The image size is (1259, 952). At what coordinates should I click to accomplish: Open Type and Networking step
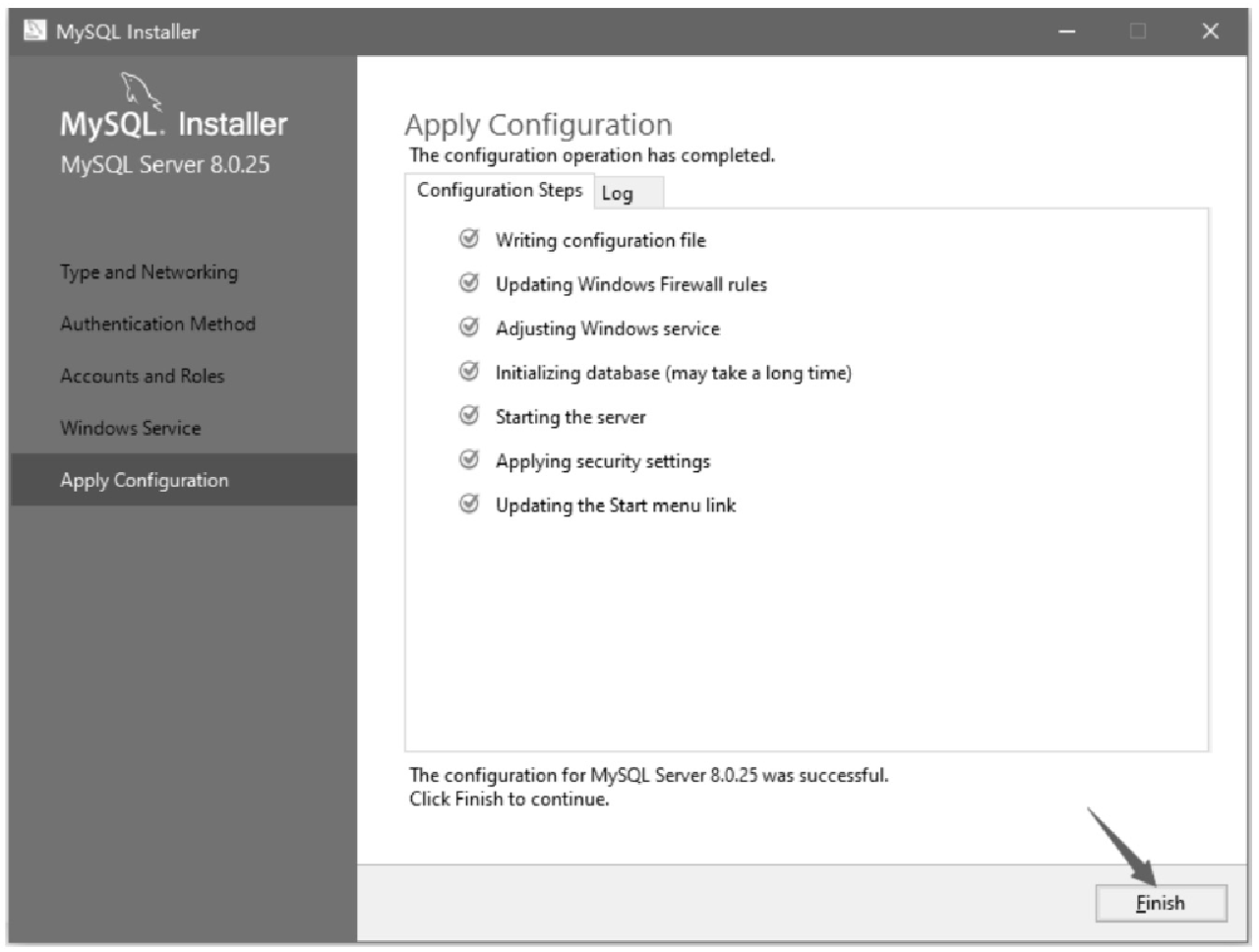(149, 272)
